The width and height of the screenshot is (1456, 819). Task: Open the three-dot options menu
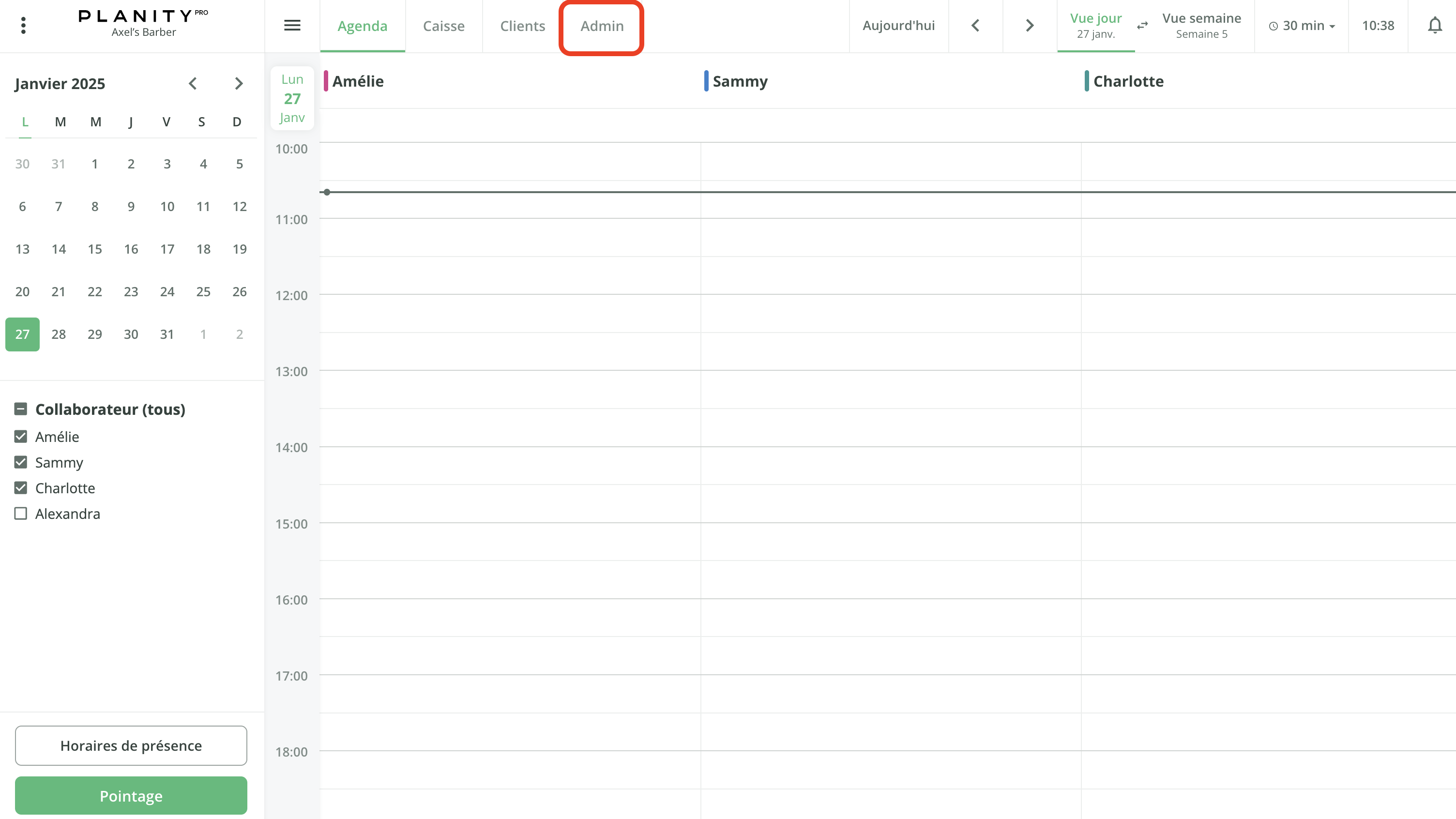23,25
